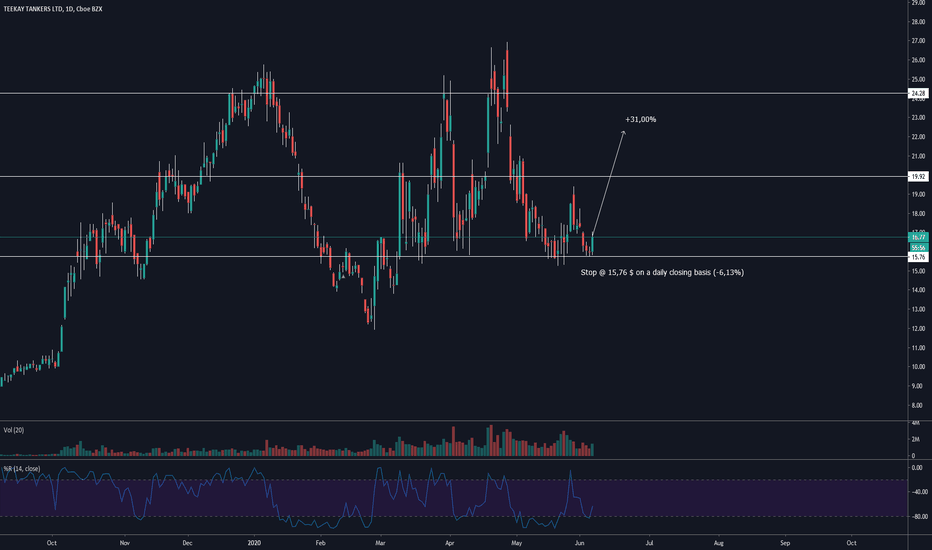
Task: Click the 2020 label on time axis
Action: pyautogui.click(x=254, y=543)
